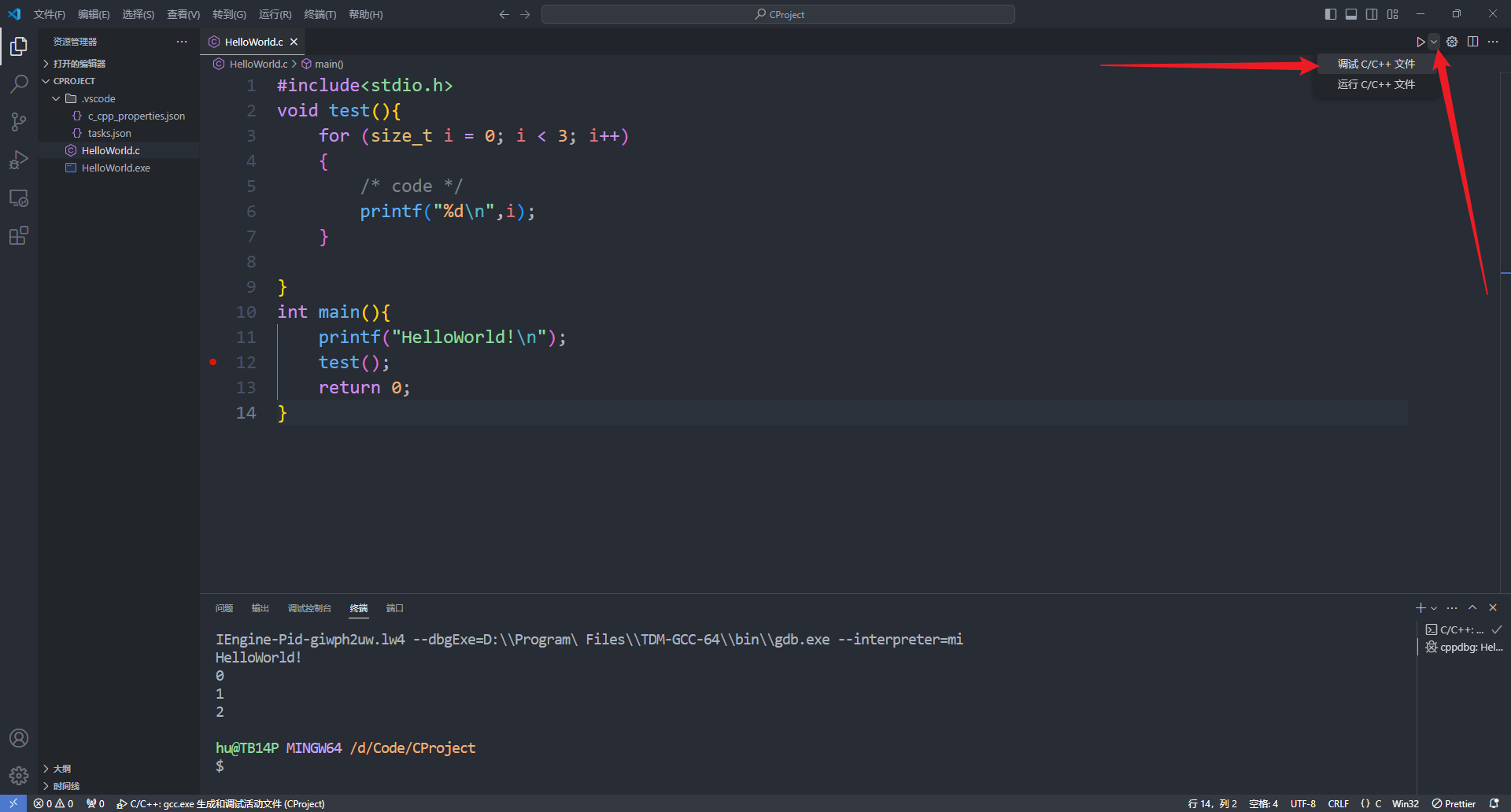Close the terminal panel

[1493, 607]
